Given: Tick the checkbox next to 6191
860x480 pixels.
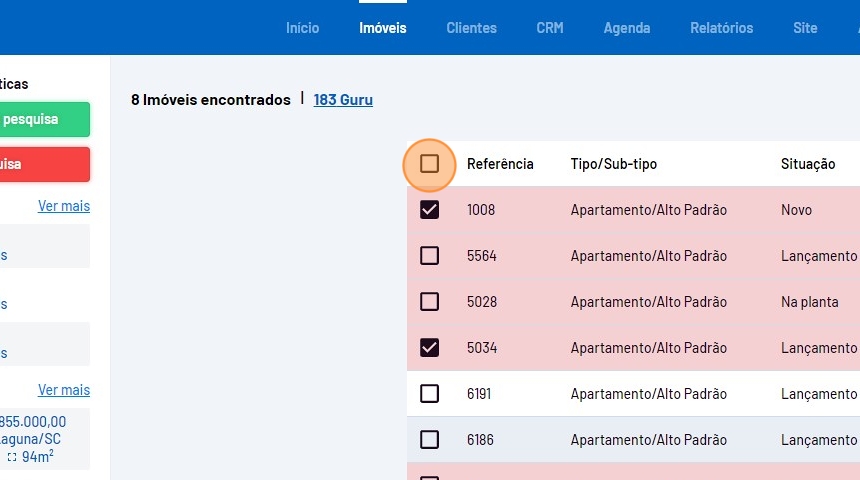Looking at the screenshot, I should [x=429, y=394].
